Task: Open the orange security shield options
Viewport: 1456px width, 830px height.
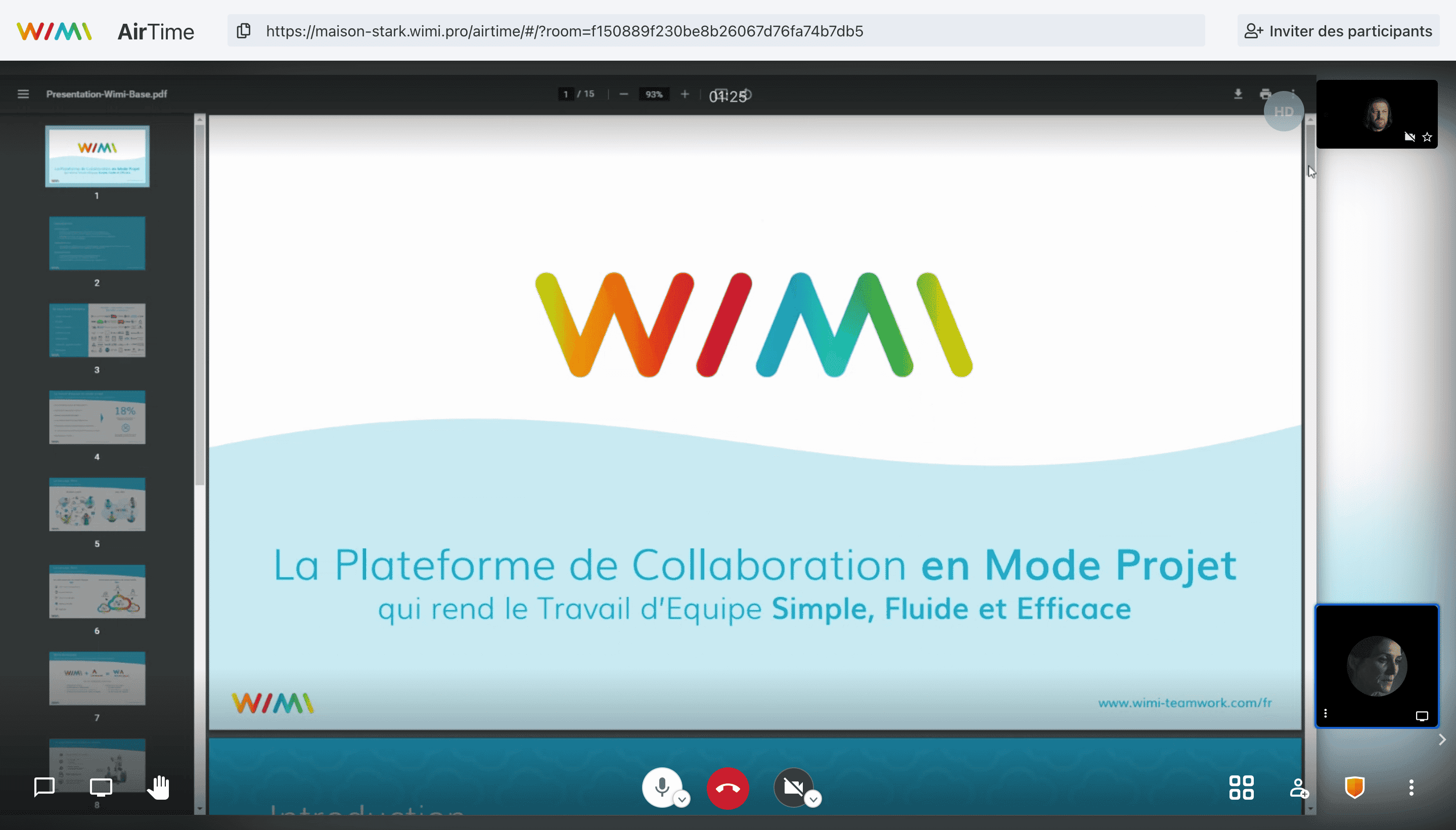Action: [x=1354, y=787]
